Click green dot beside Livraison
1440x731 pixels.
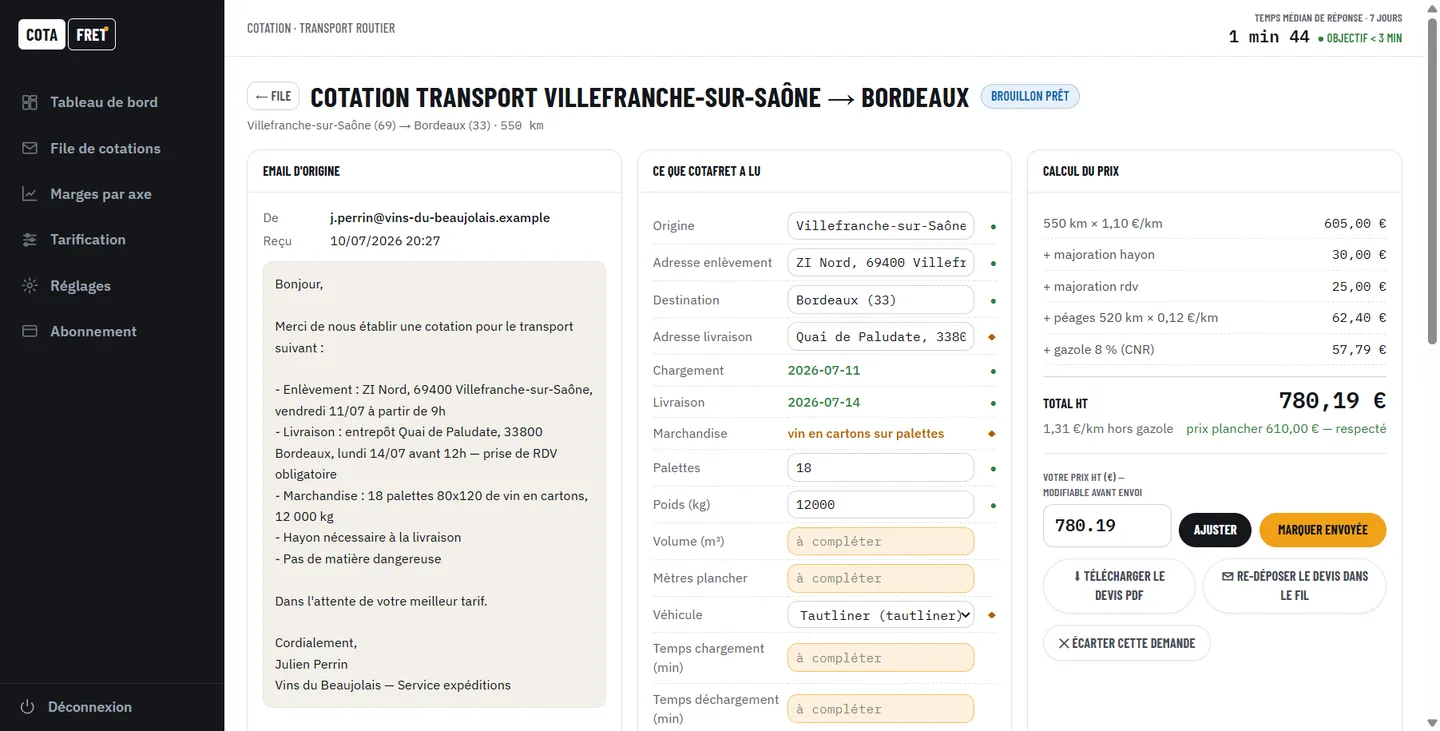[993, 403]
